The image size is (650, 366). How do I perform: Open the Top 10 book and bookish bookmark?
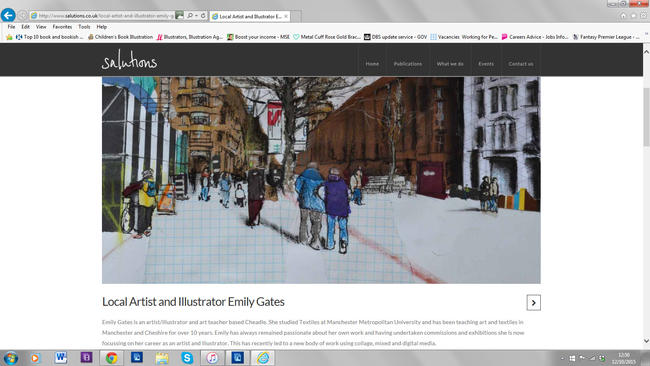point(49,37)
